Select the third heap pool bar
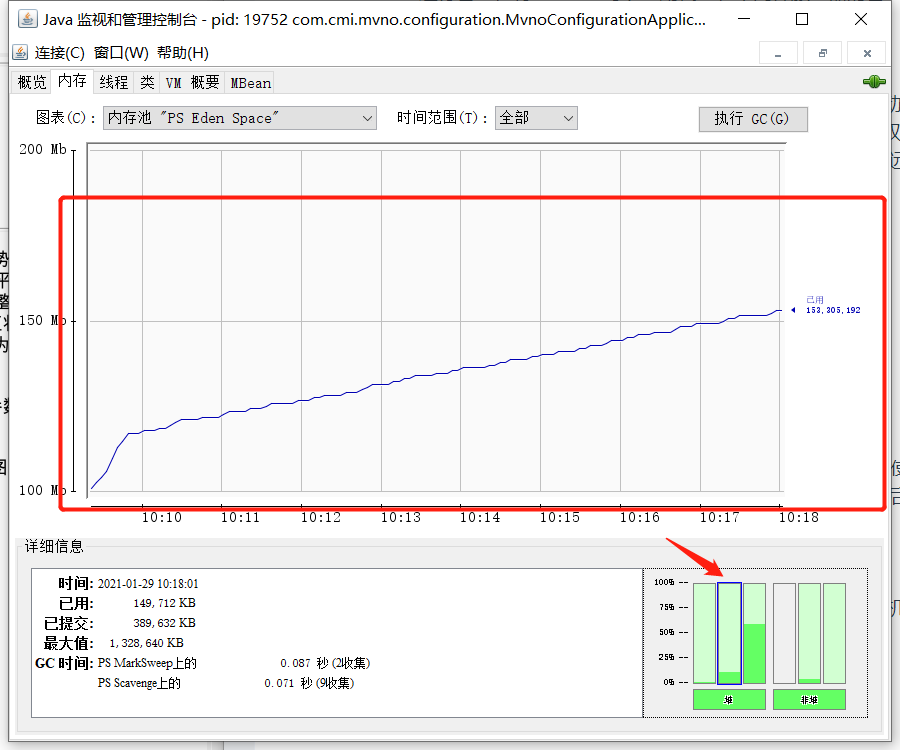This screenshot has width=900, height=750. click(x=754, y=633)
